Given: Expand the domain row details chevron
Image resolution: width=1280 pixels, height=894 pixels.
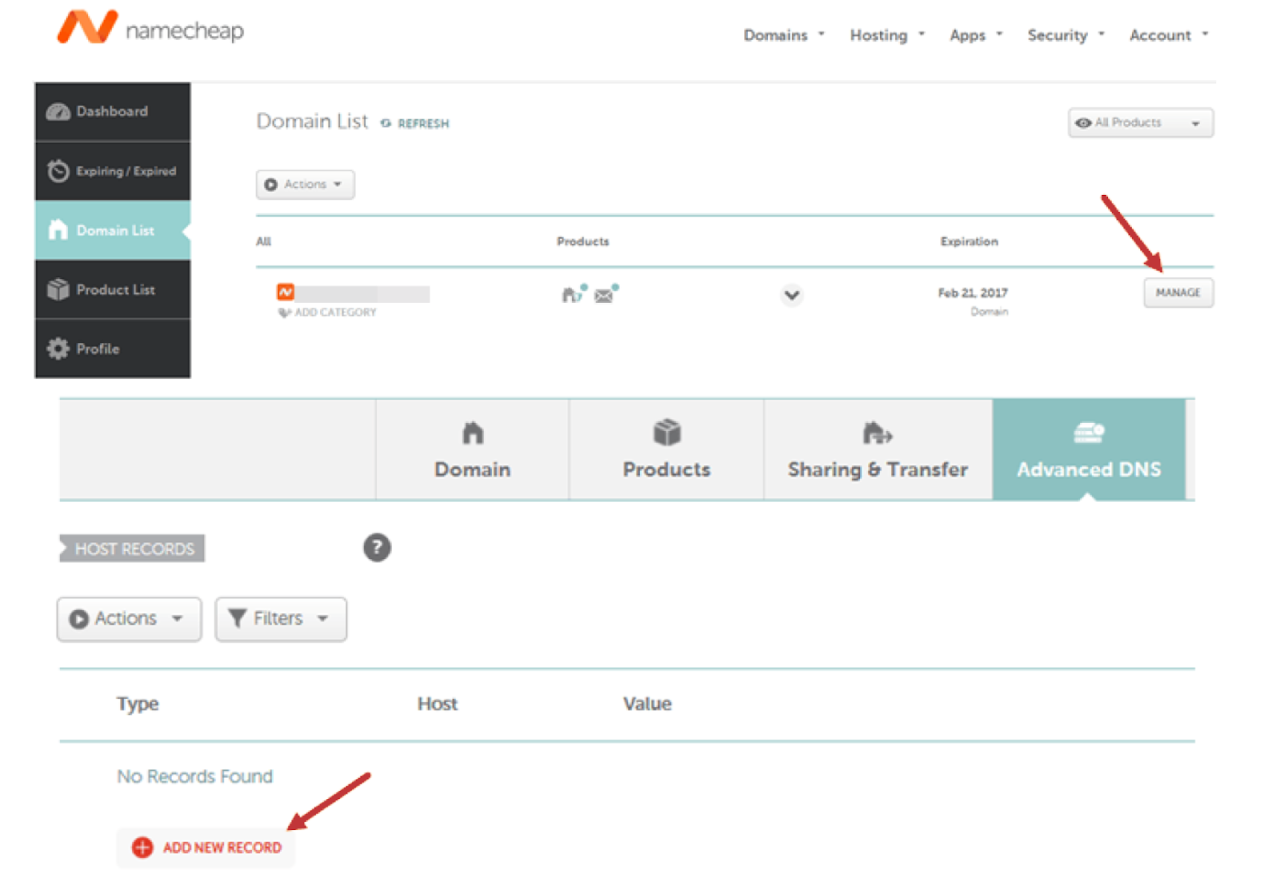Looking at the screenshot, I should pyautogui.click(x=792, y=296).
